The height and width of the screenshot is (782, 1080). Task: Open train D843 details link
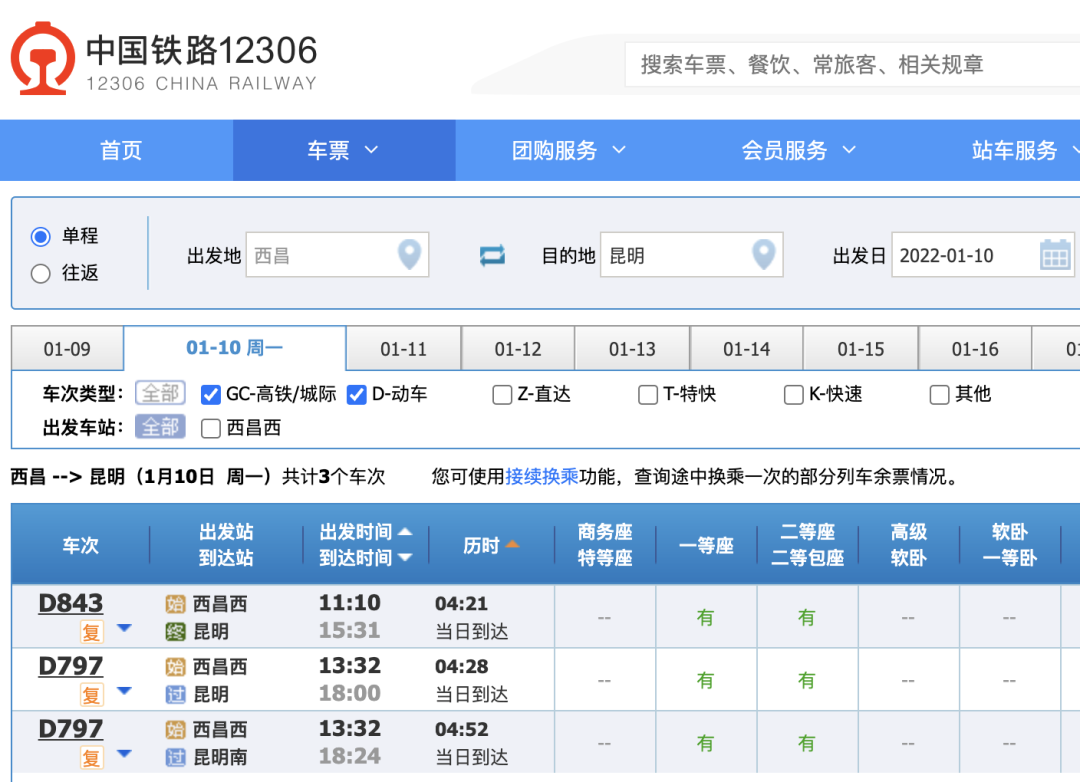70,603
